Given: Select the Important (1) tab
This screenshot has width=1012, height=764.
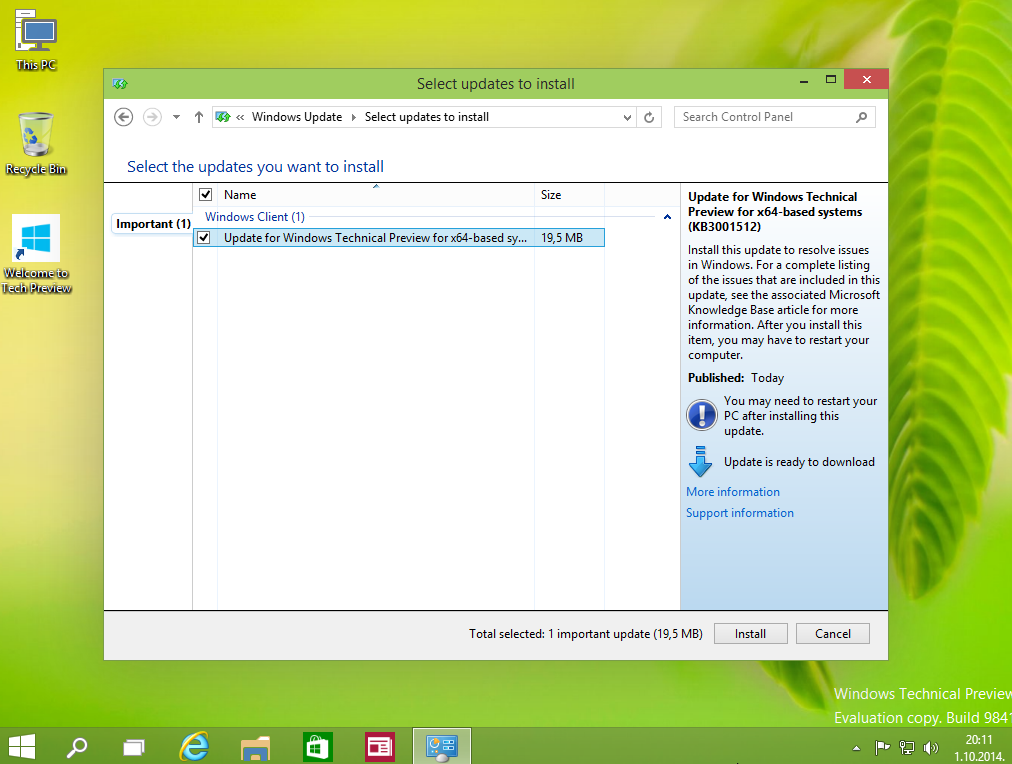Looking at the screenshot, I should pos(152,224).
